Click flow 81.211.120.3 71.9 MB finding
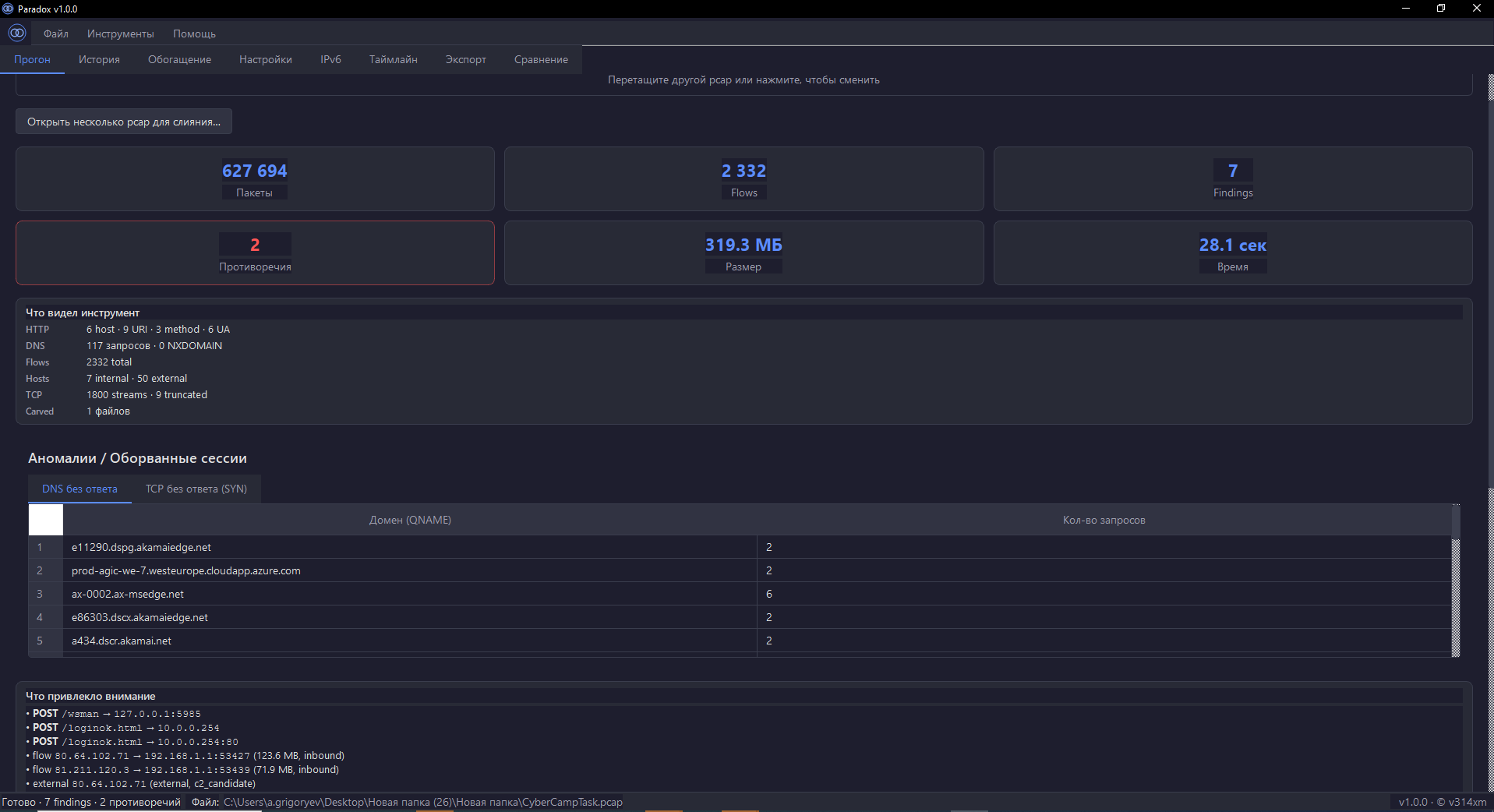Viewport: 1494px width, 812px height. tap(183, 770)
